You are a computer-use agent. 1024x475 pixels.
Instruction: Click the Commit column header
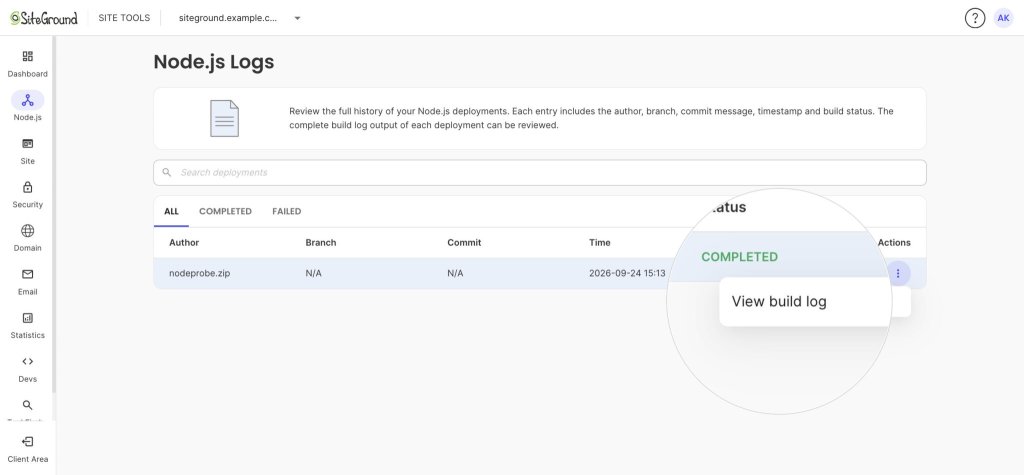click(x=464, y=242)
